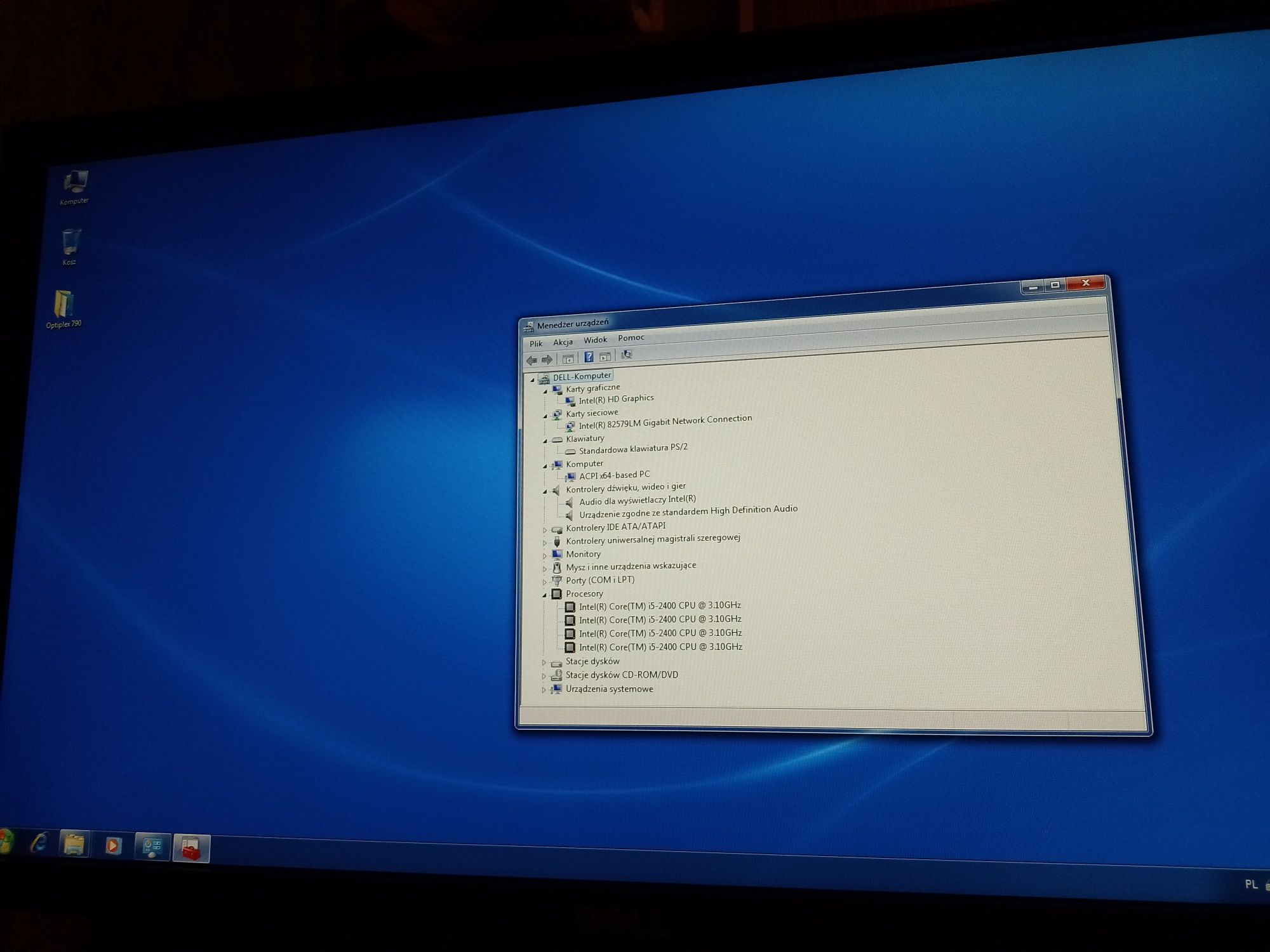
Task: Click the Procesory chip icon
Action: [x=557, y=594]
